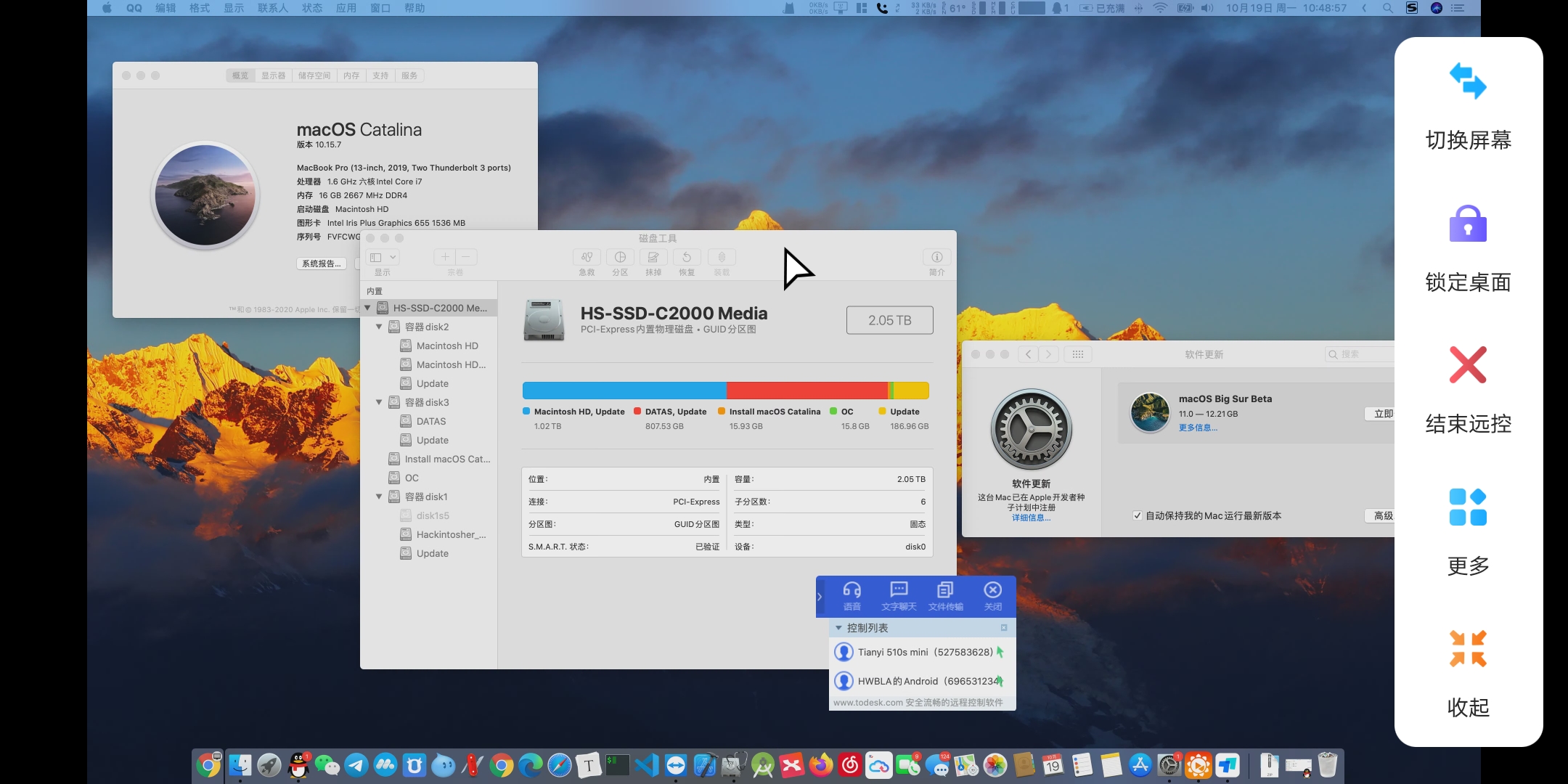
Task: Tap the red X 结束远控 icon
Action: click(x=1468, y=364)
